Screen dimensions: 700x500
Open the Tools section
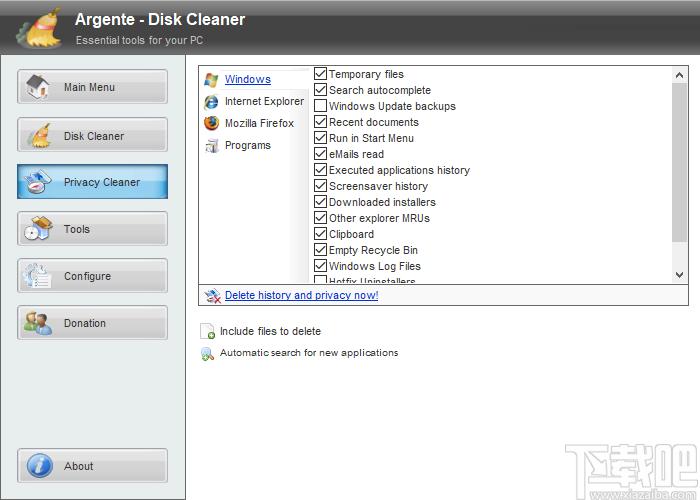coord(92,229)
